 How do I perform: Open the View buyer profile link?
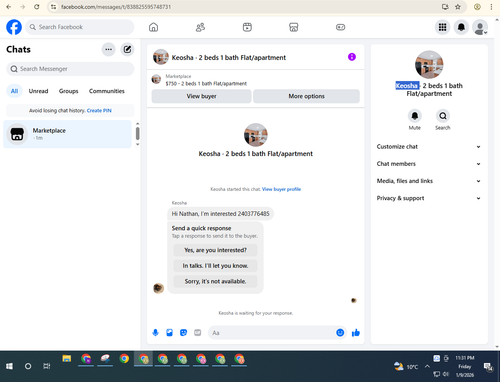coord(281,189)
